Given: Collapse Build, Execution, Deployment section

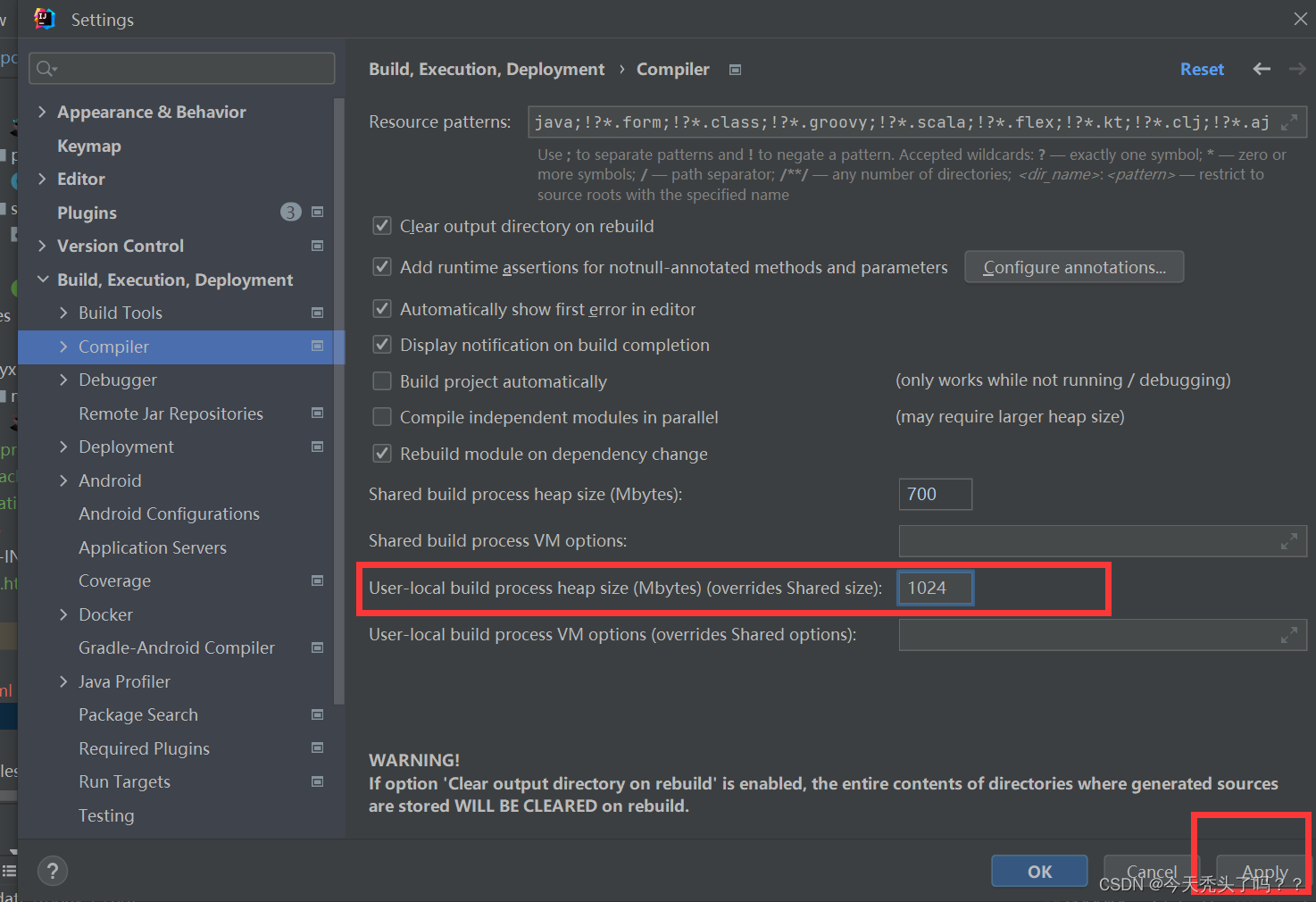Looking at the screenshot, I should (42, 279).
